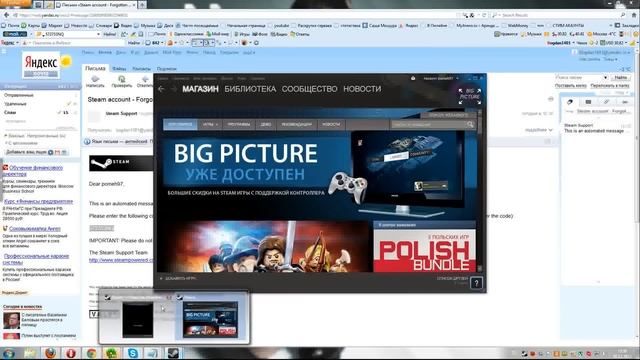Open the Windows Start button
Image resolution: width=640 pixels, height=360 pixels.
tap(9, 353)
